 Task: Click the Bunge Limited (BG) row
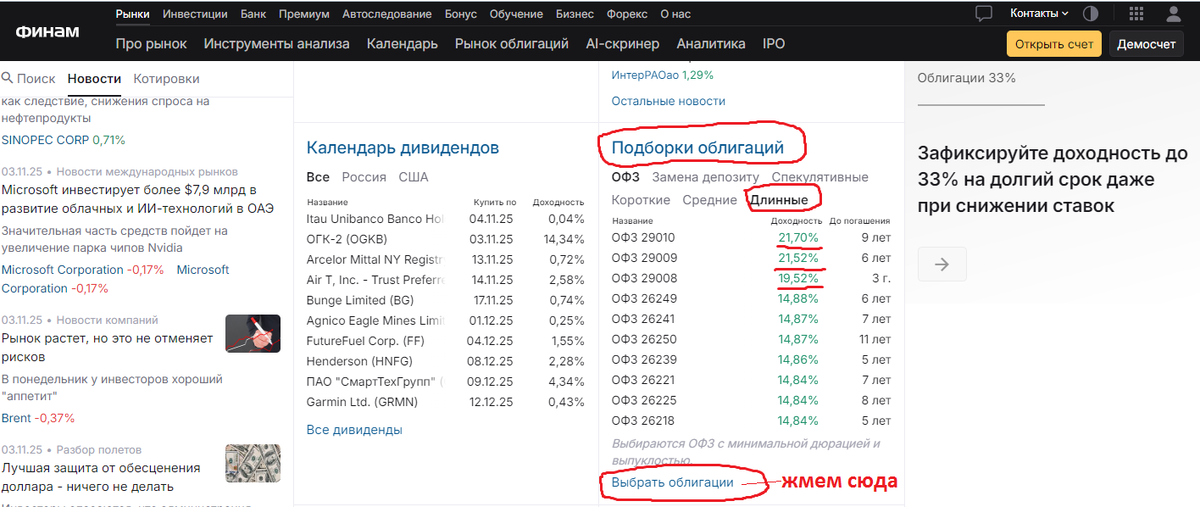[x=445, y=300]
